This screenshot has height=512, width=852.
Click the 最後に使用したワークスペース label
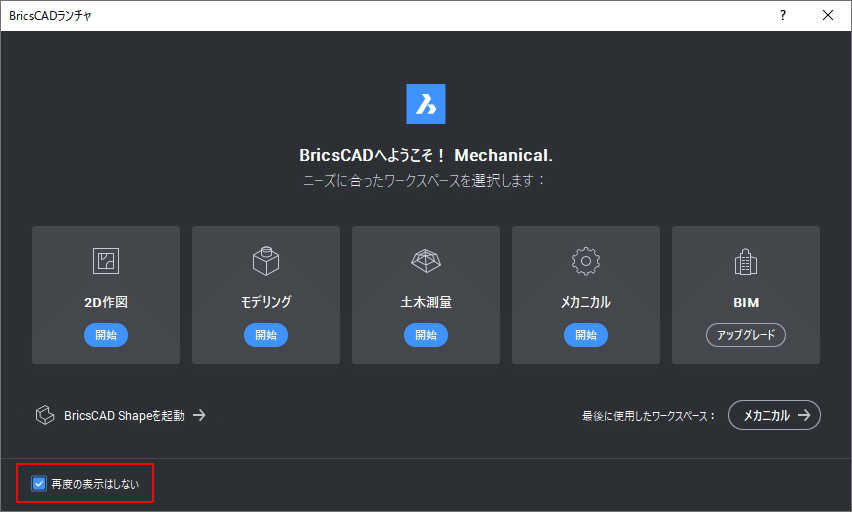649,416
